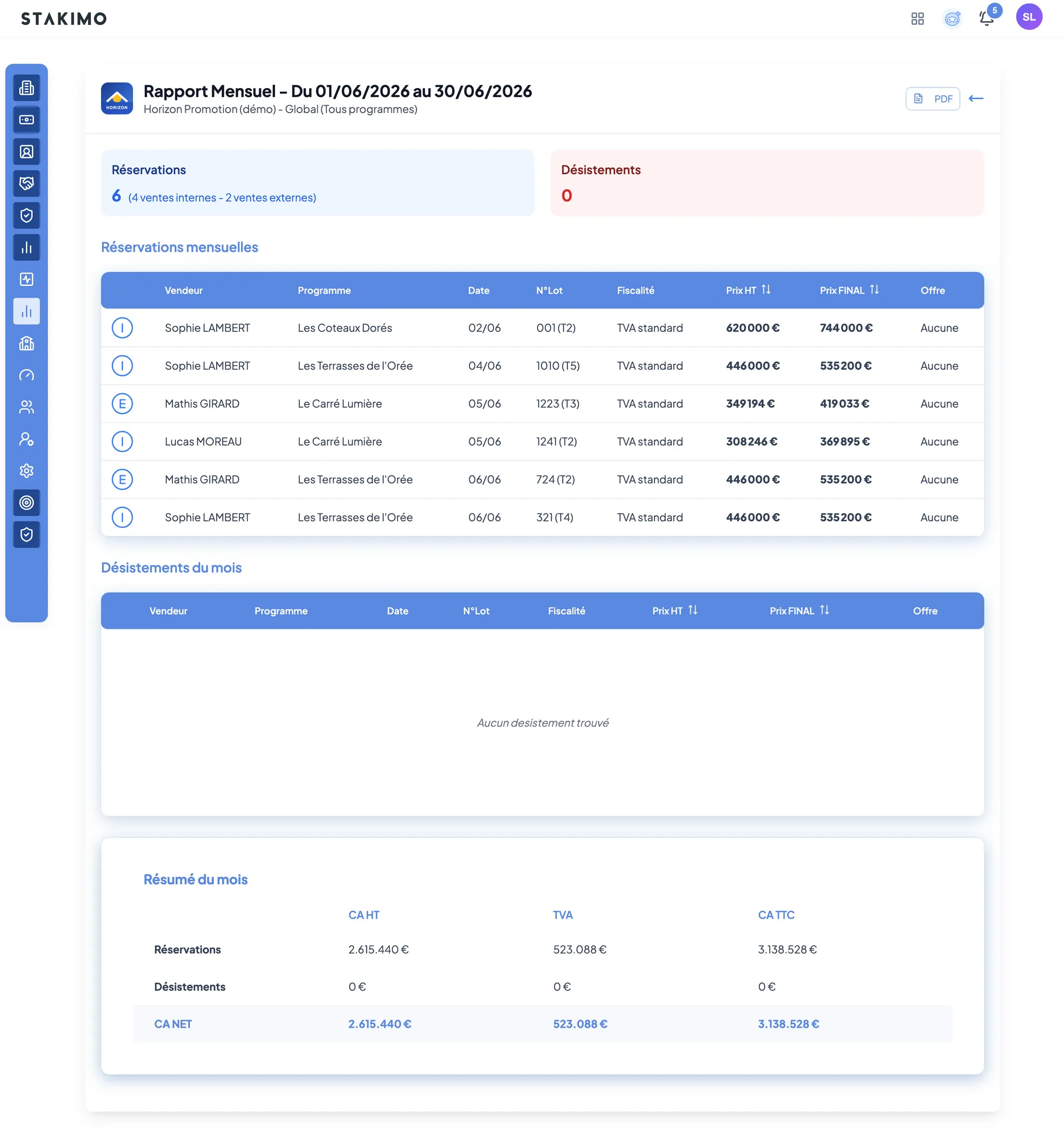
Task: Open the SL user avatar menu
Action: tap(1029, 17)
